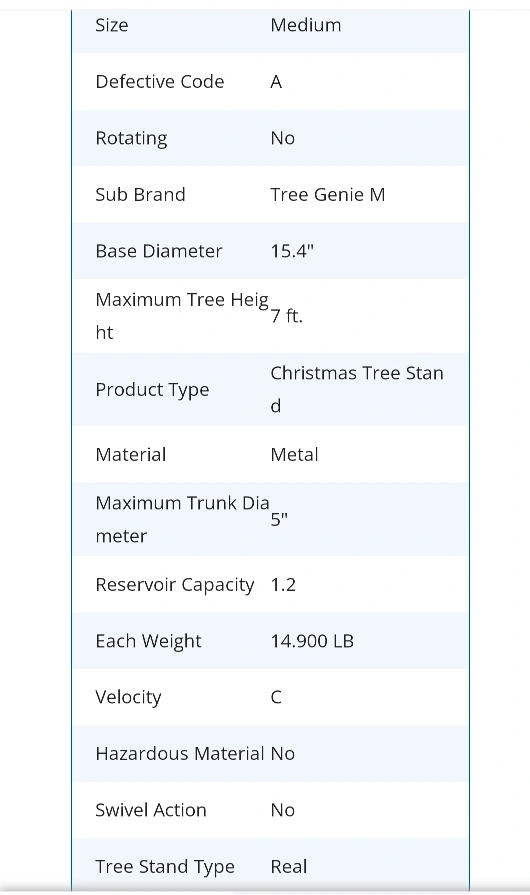The image size is (530, 895).
Task: Click the Base Diameter label
Action: pyautogui.click(x=159, y=251)
